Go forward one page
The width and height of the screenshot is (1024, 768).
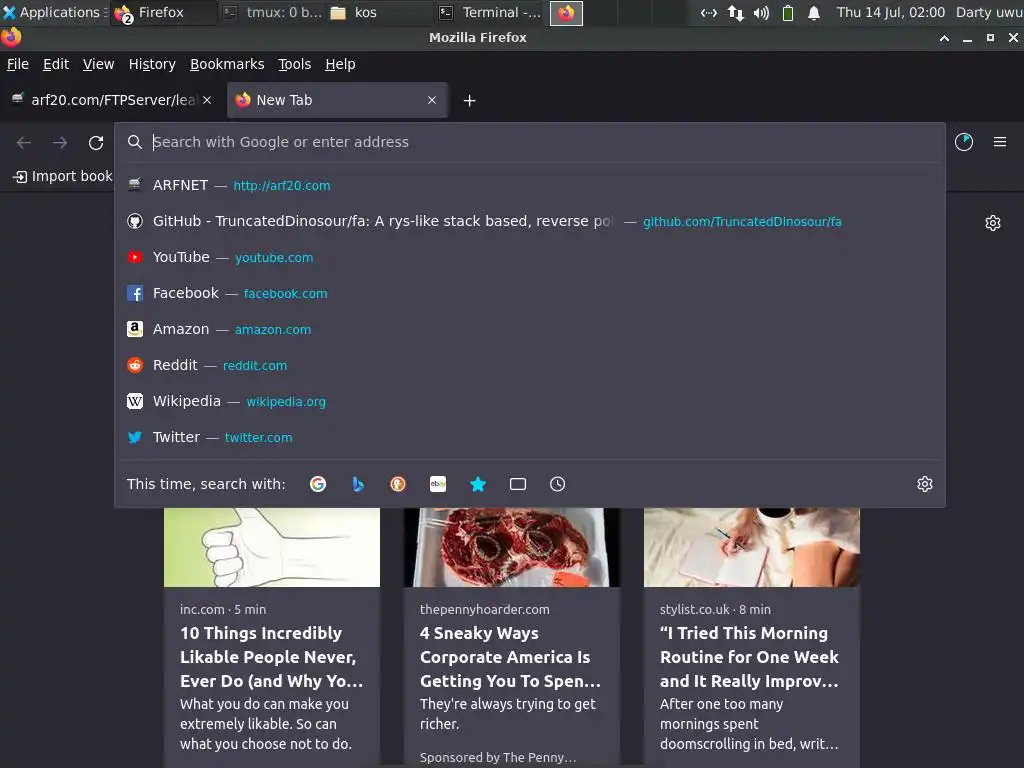click(x=60, y=142)
